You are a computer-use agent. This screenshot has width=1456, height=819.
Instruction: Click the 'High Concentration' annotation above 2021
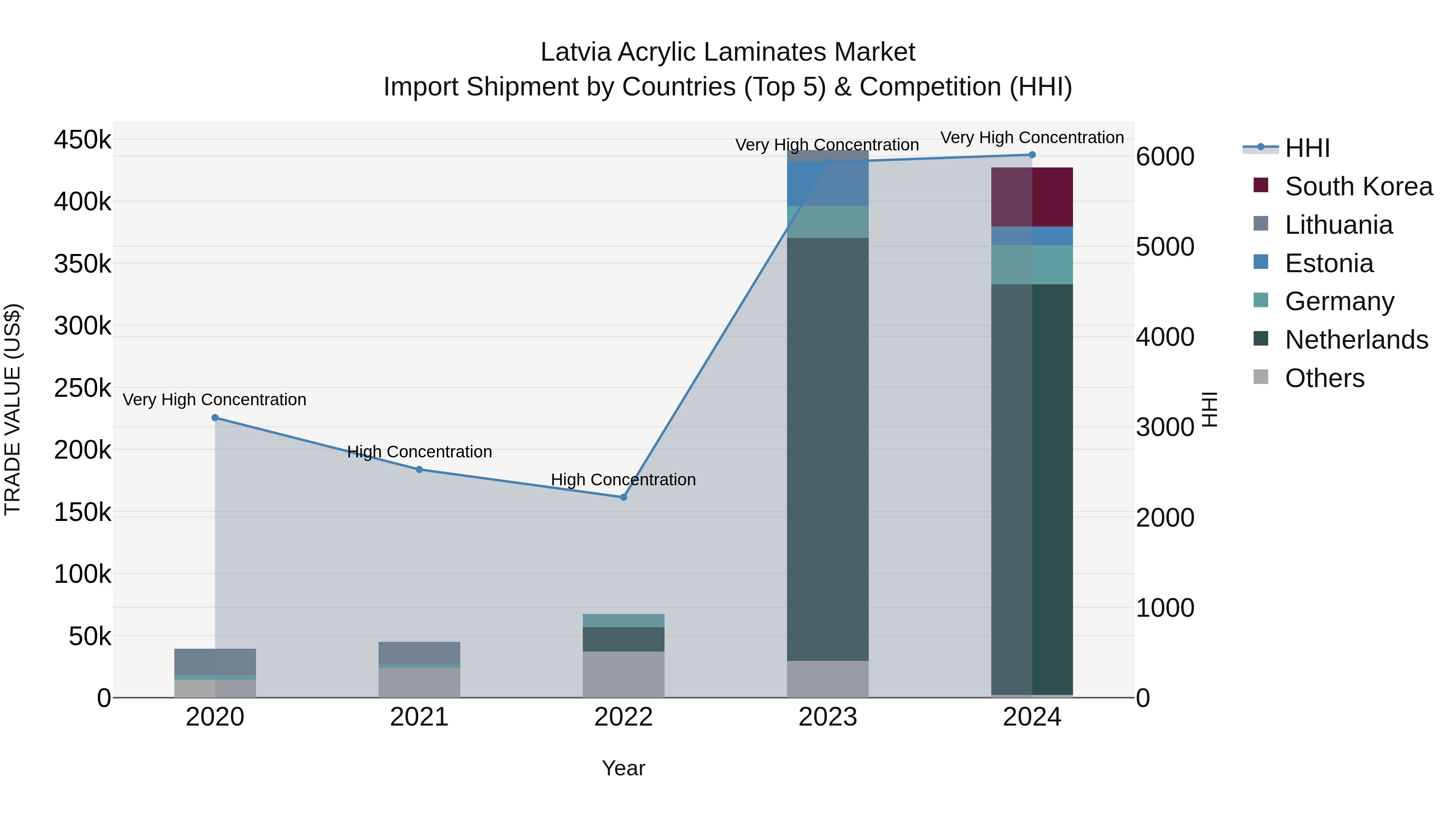coord(419,452)
